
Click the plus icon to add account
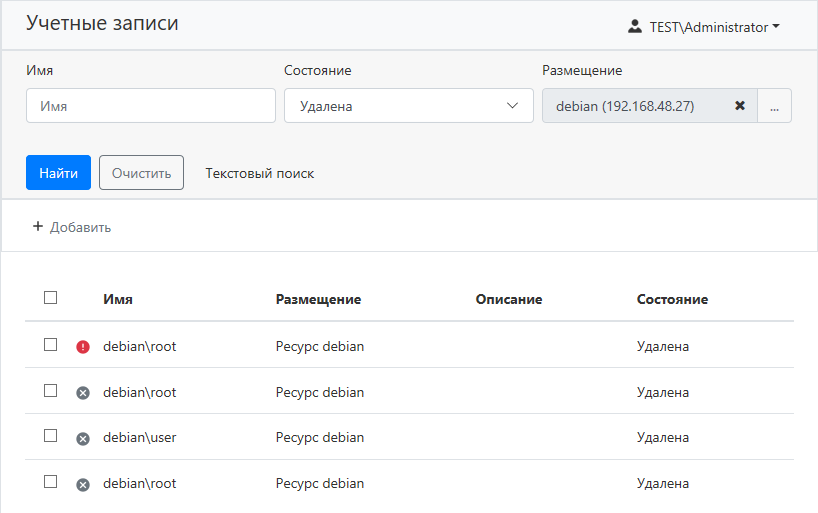click(x=38, y=227)
